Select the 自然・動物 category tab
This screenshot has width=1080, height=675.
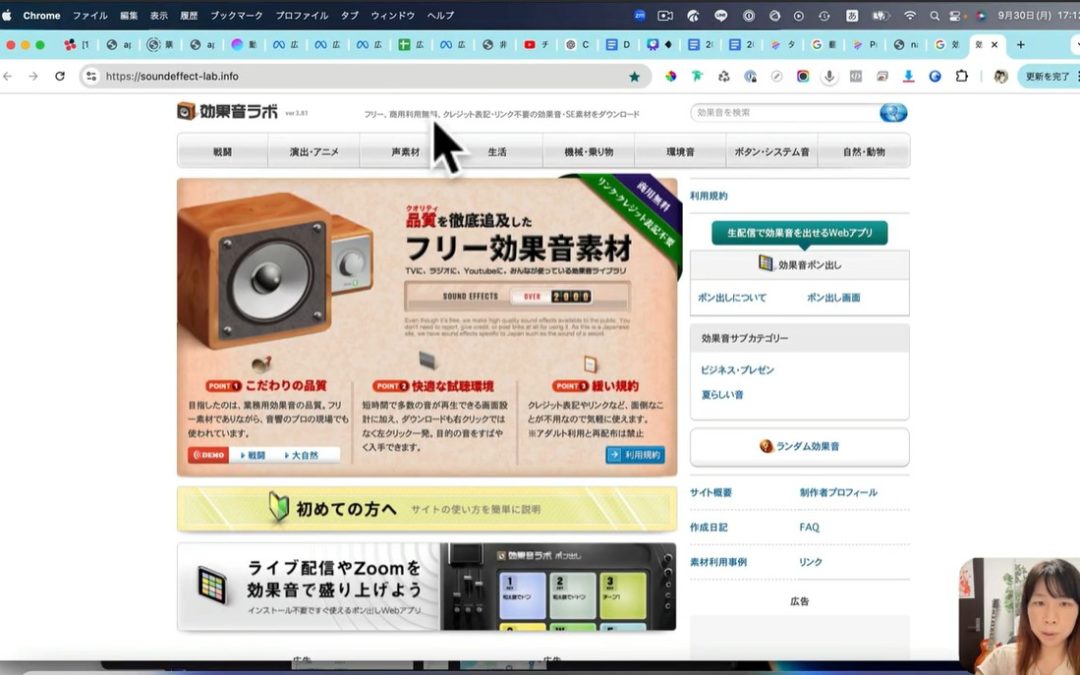pos(864,150)
